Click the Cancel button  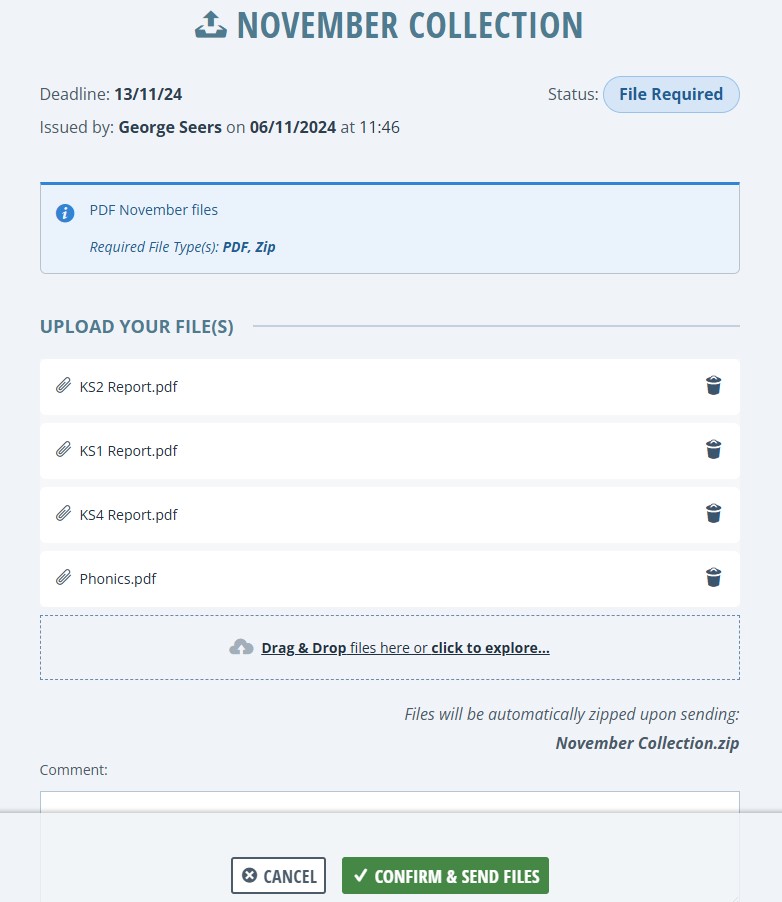click(278, 875)
